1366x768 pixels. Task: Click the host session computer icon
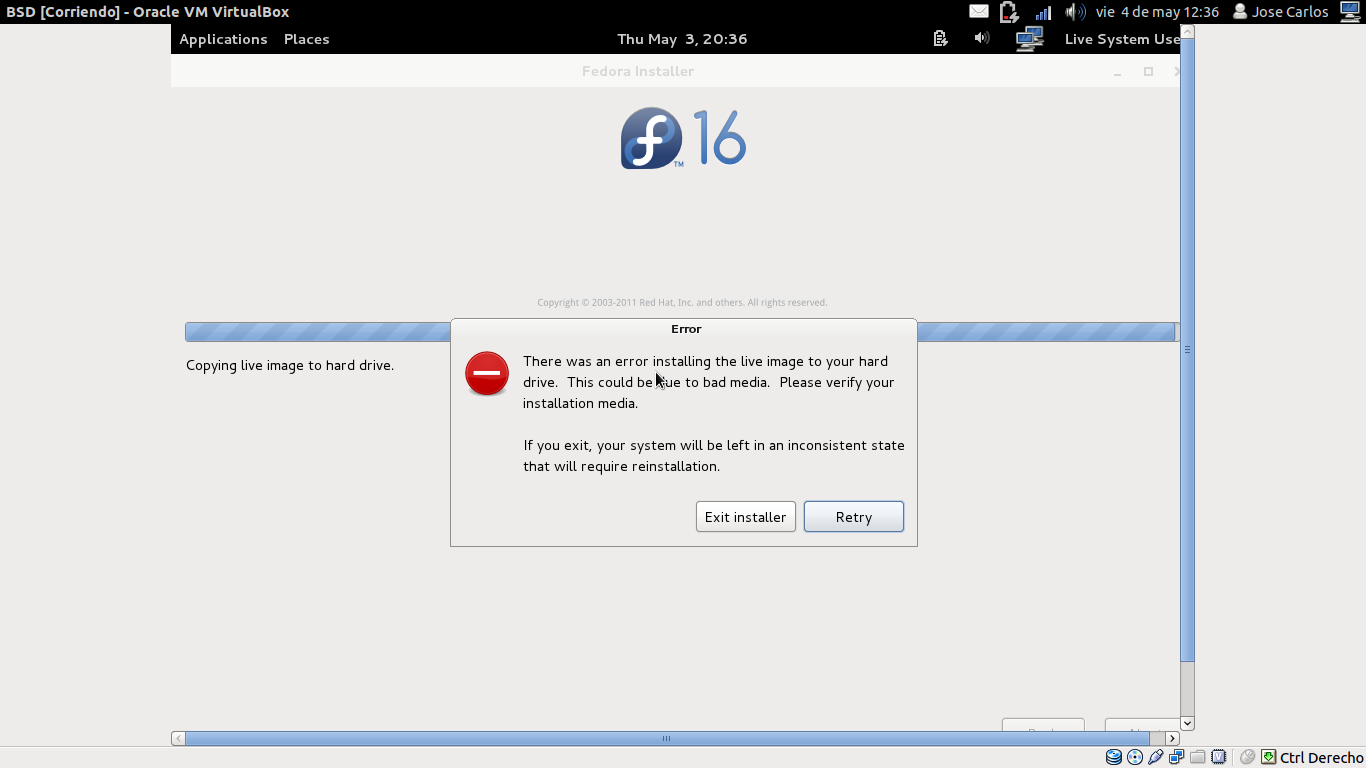point(1350,12)
